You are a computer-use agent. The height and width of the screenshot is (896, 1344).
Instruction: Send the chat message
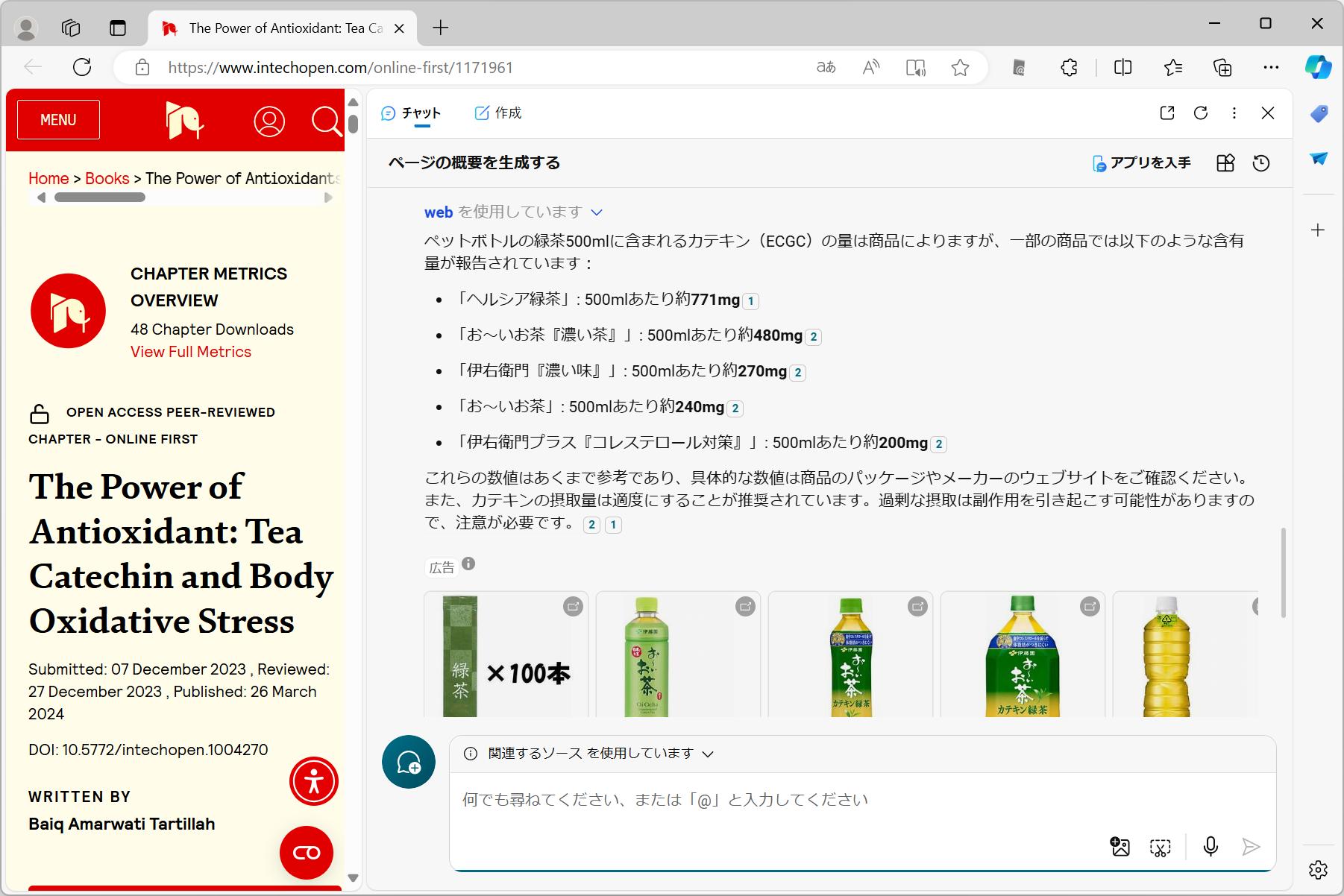click(1251, 846)
